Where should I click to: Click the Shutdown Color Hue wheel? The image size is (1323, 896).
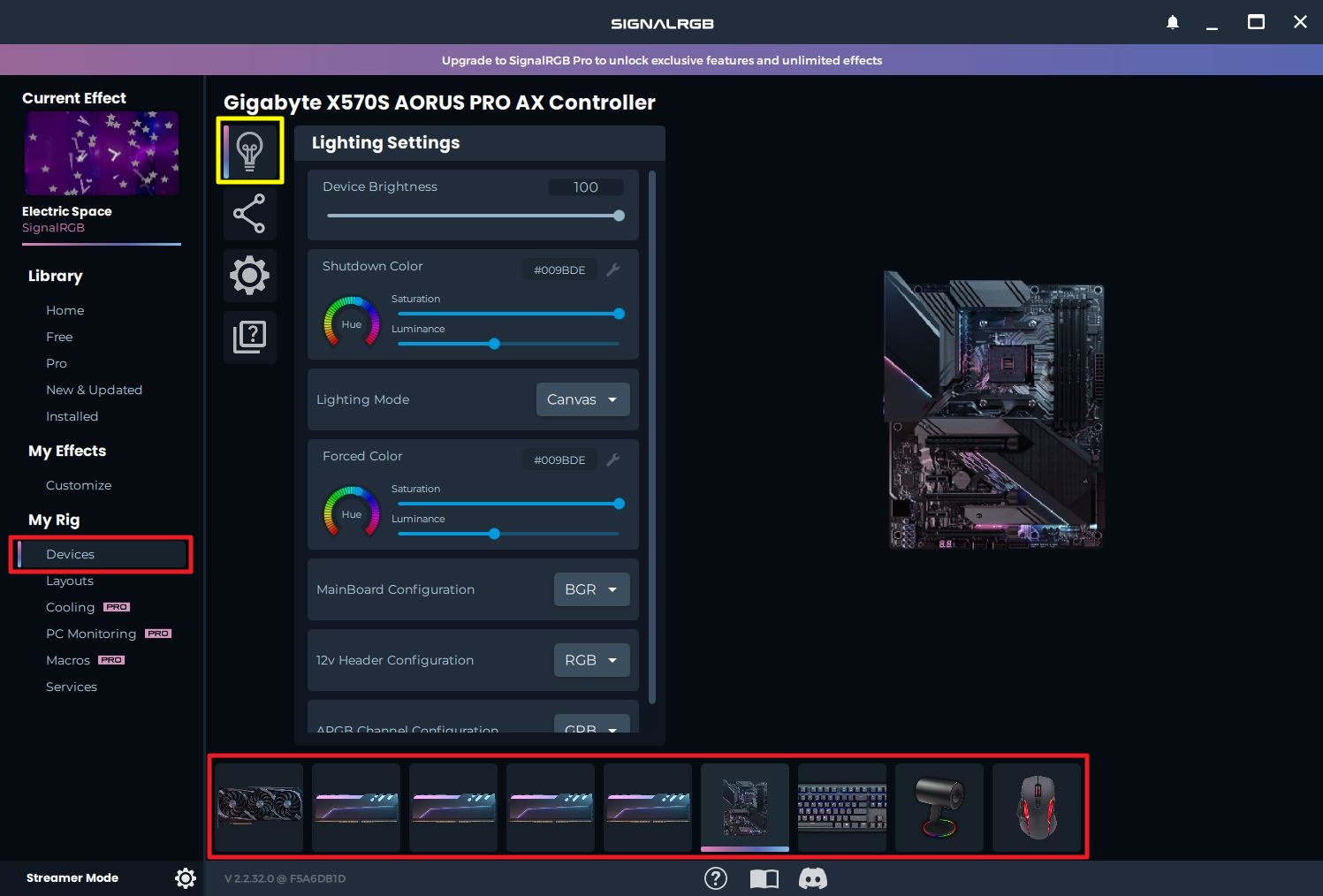click(351, 323)
